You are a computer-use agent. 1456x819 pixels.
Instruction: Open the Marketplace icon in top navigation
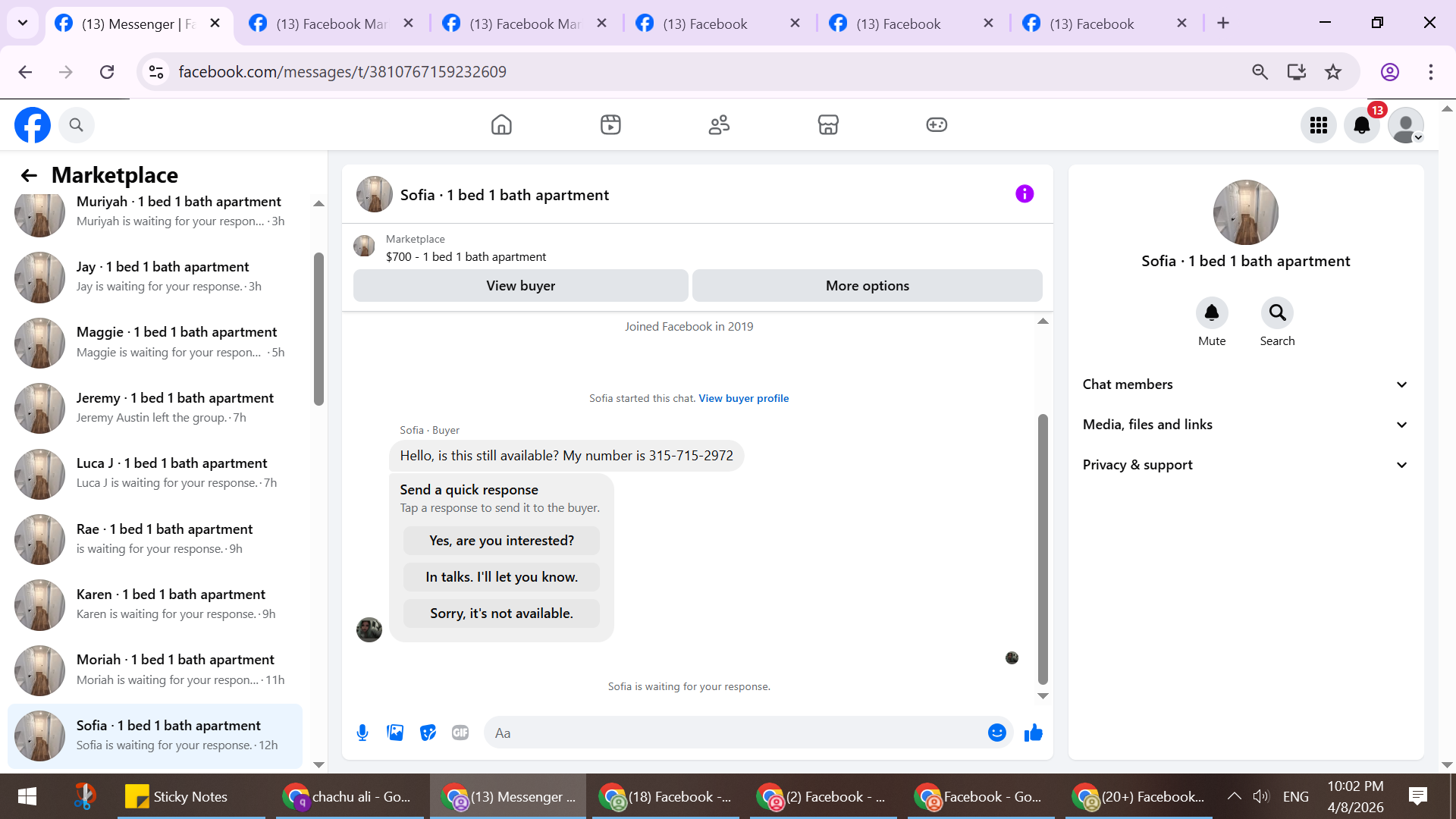[827, 124]
